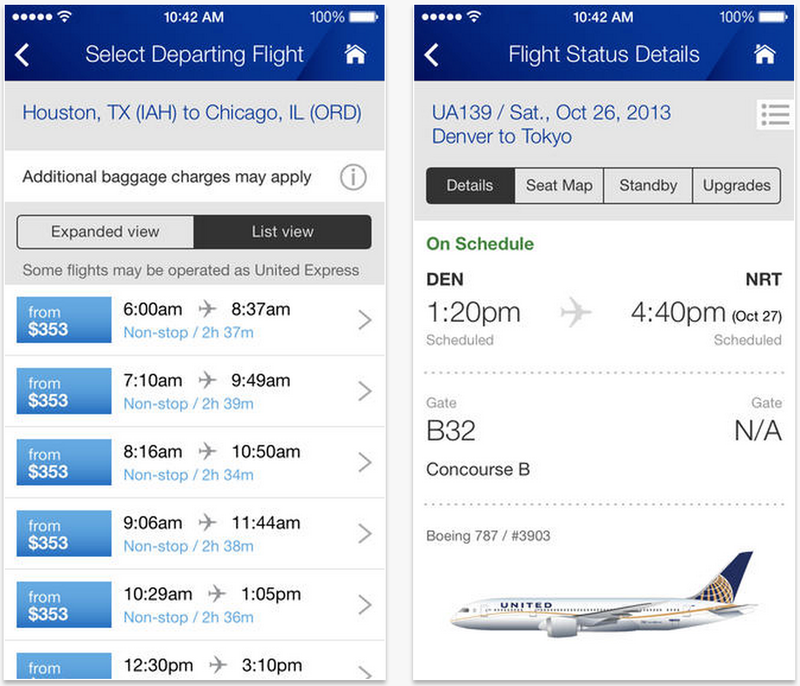The width and height of the screenshot is (800, 686).
Task: Open chevron for 8:16am to 10:50am flight
Action: (364, 462)
